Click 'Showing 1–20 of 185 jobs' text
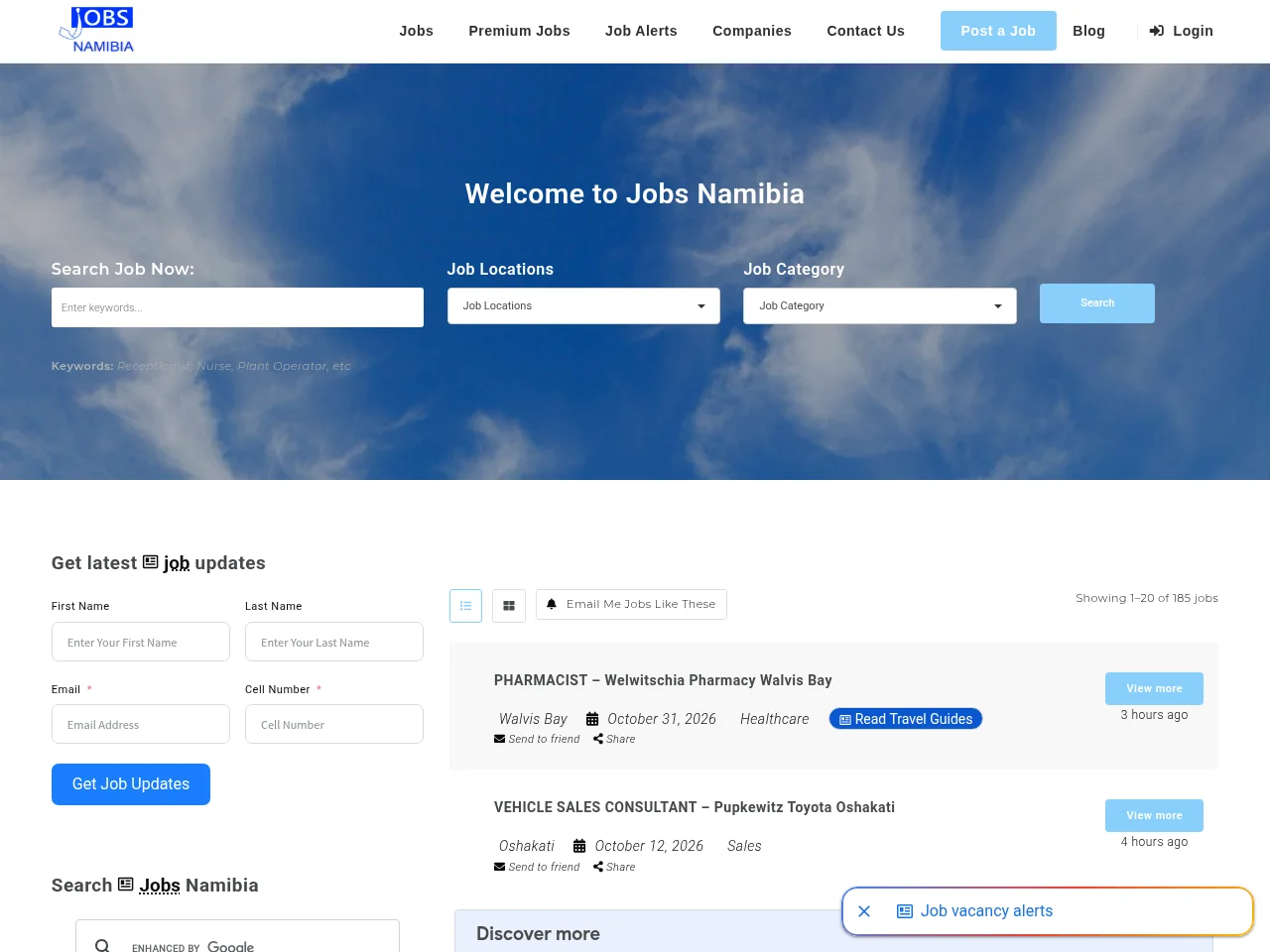1270x952 pixels. click(1147, 598)
